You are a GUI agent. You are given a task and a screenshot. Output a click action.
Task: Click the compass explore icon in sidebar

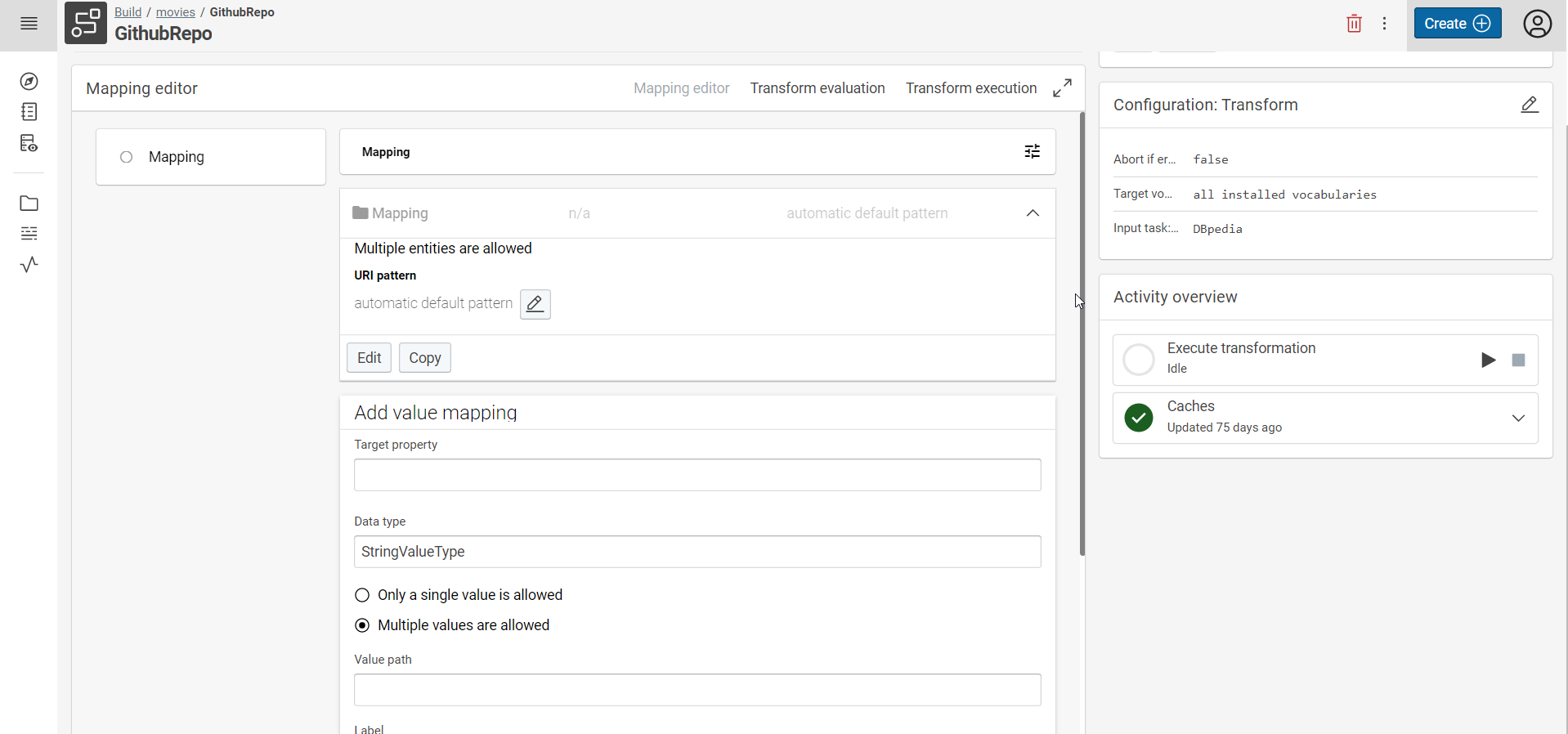[29, 82]
